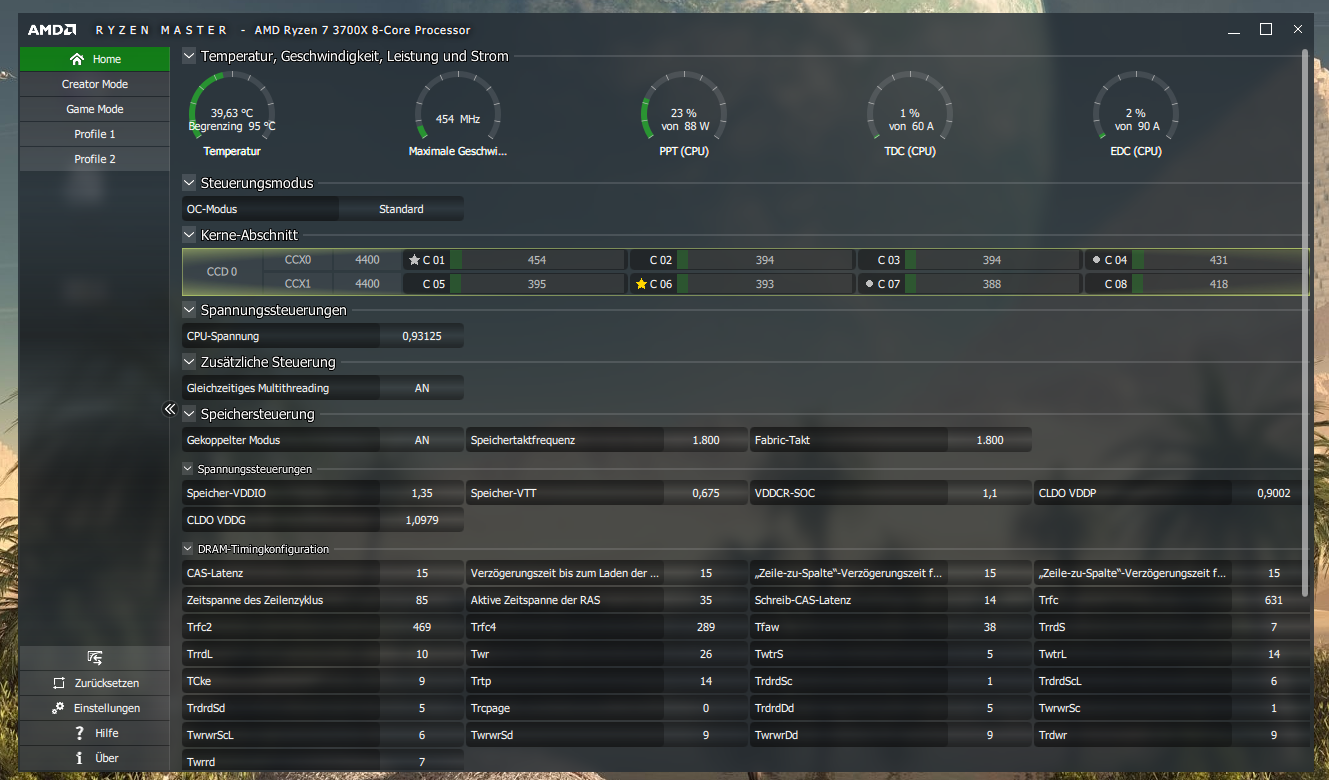The image size is (1329, 780).
Task: Click CLDO VDDP value 0,9002
Action: click(1274, 493)
